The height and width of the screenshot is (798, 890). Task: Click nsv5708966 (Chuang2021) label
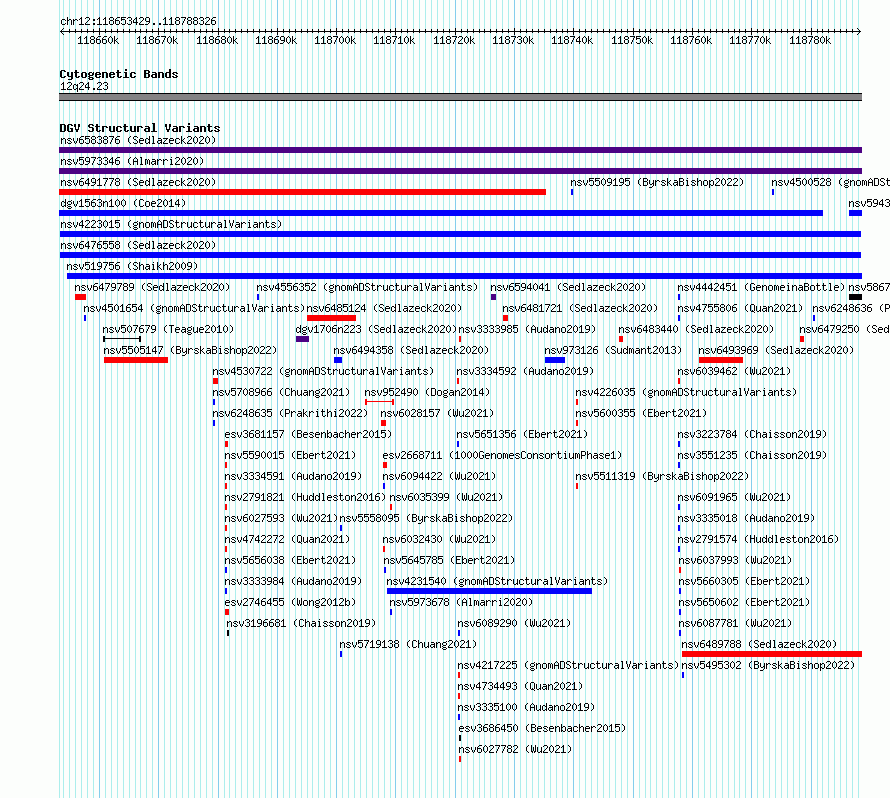pos(281,392)
